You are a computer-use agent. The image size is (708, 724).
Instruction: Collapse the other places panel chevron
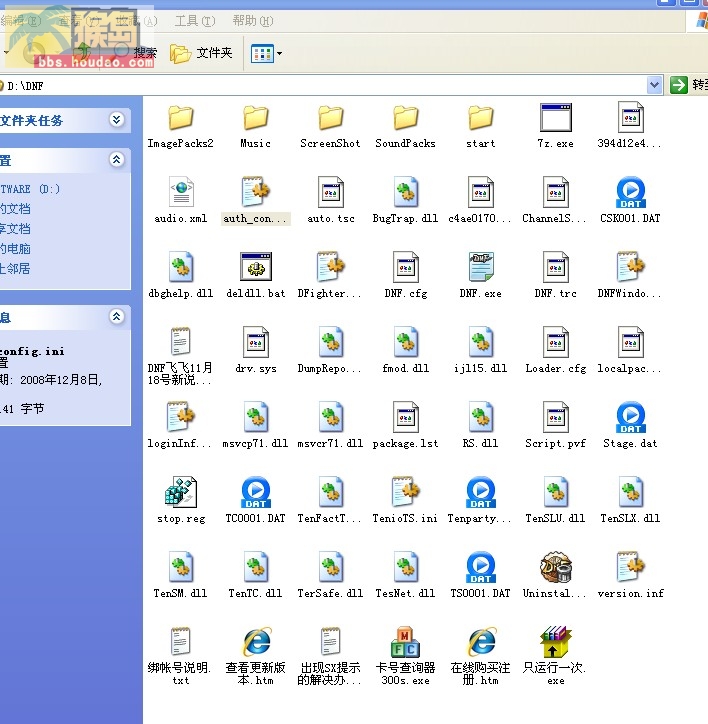click(x=116, y=160)
